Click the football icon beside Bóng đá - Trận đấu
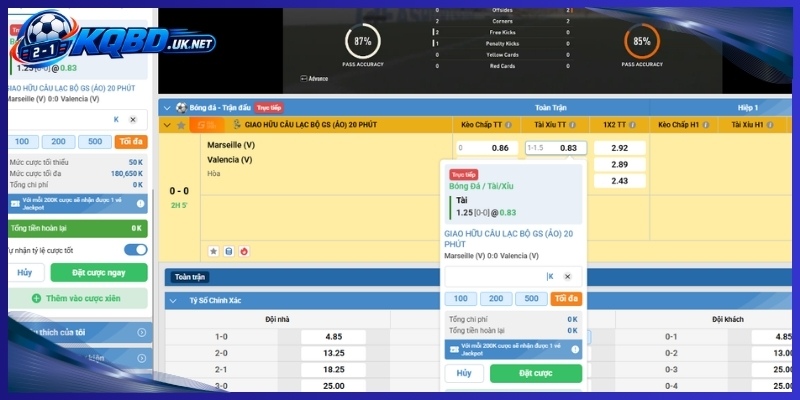This screenshot has height=400, width=800. (x=181, y=108)
